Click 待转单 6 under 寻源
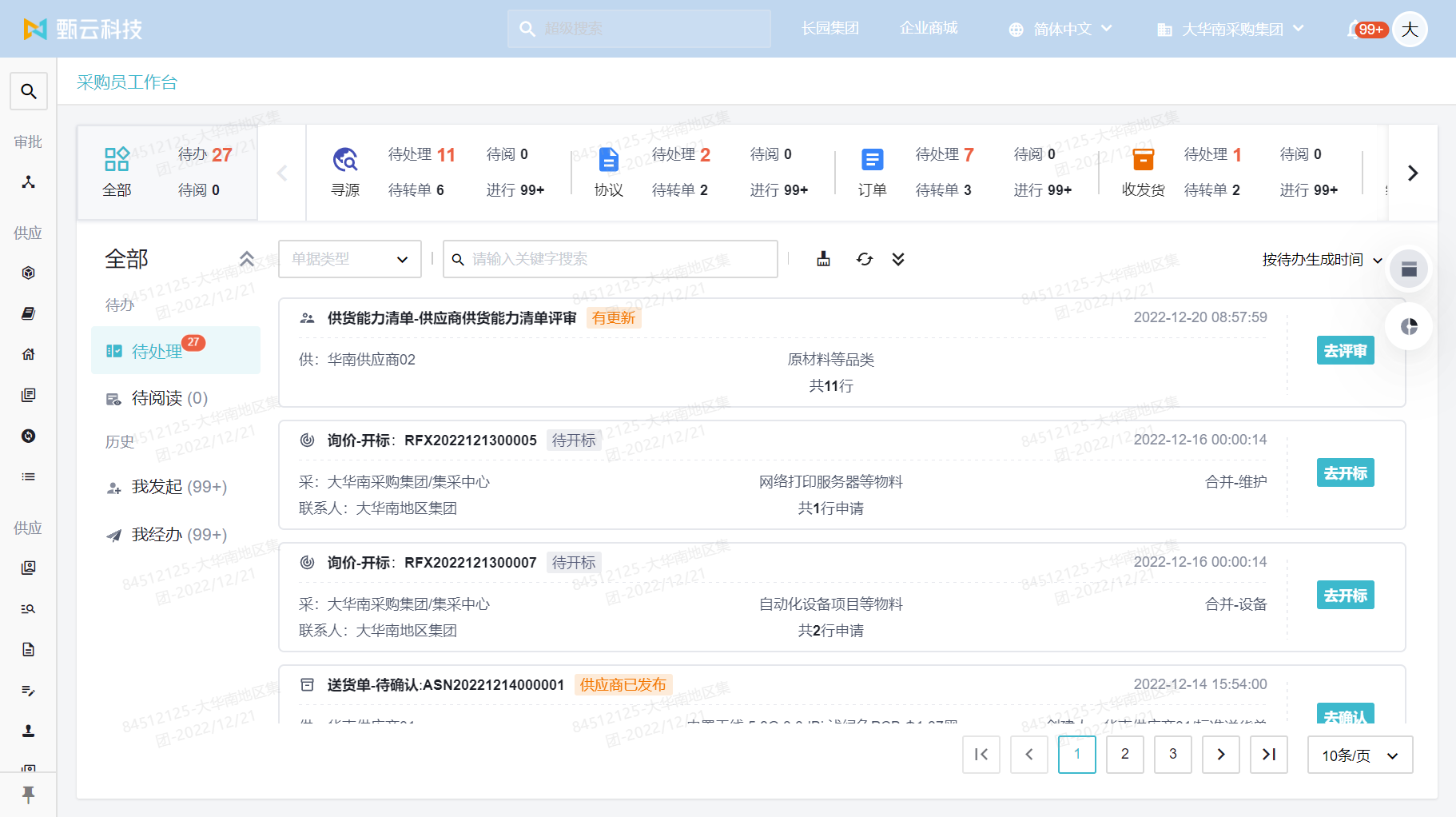Viewport: 1456px width, 817px height. [x=416, y=190]
